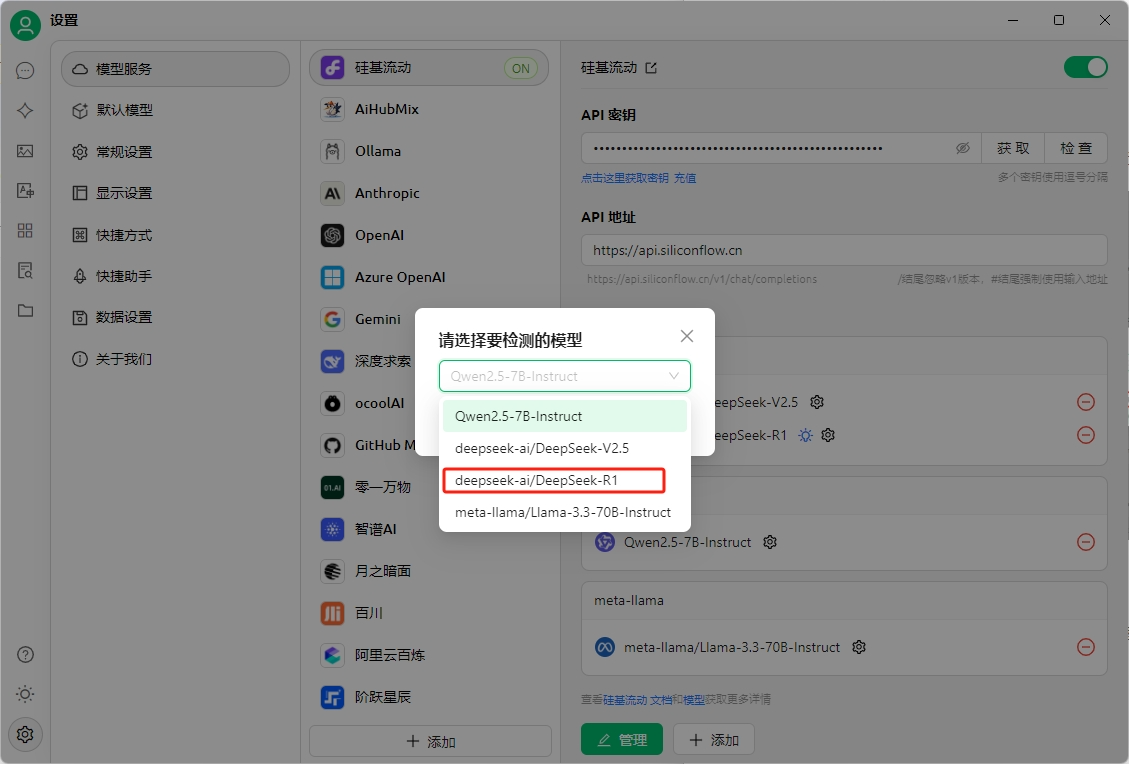Click the settings gear at sidebar bottom
Screen dimensions: 1129x764
pos(25,734)
